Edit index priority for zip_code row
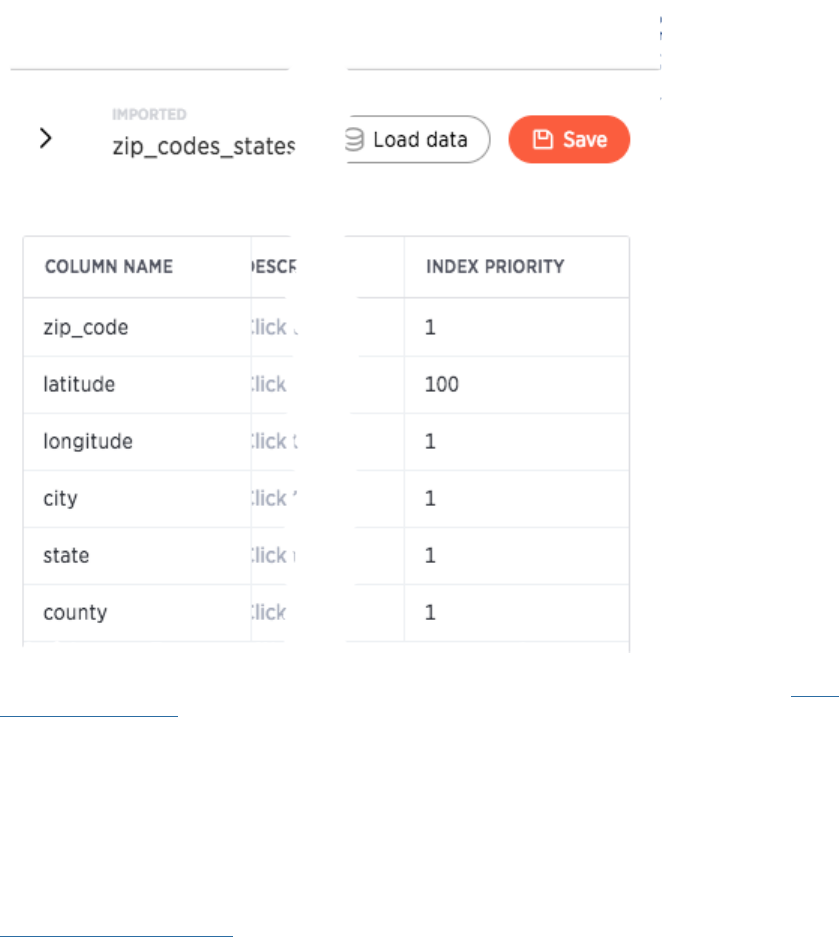Screen dimensions: 839x937 [x=431, y=327]
